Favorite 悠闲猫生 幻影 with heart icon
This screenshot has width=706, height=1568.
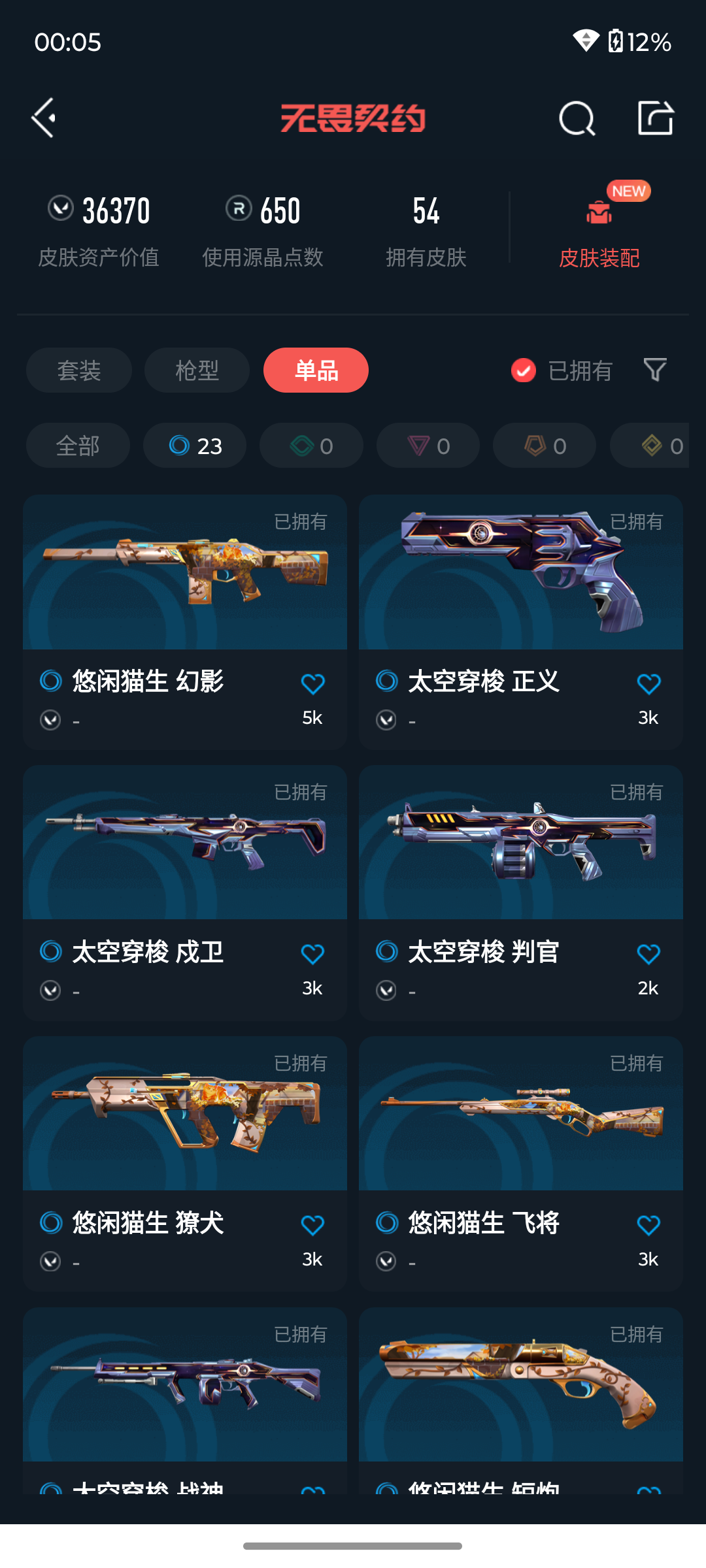point(312,684)
